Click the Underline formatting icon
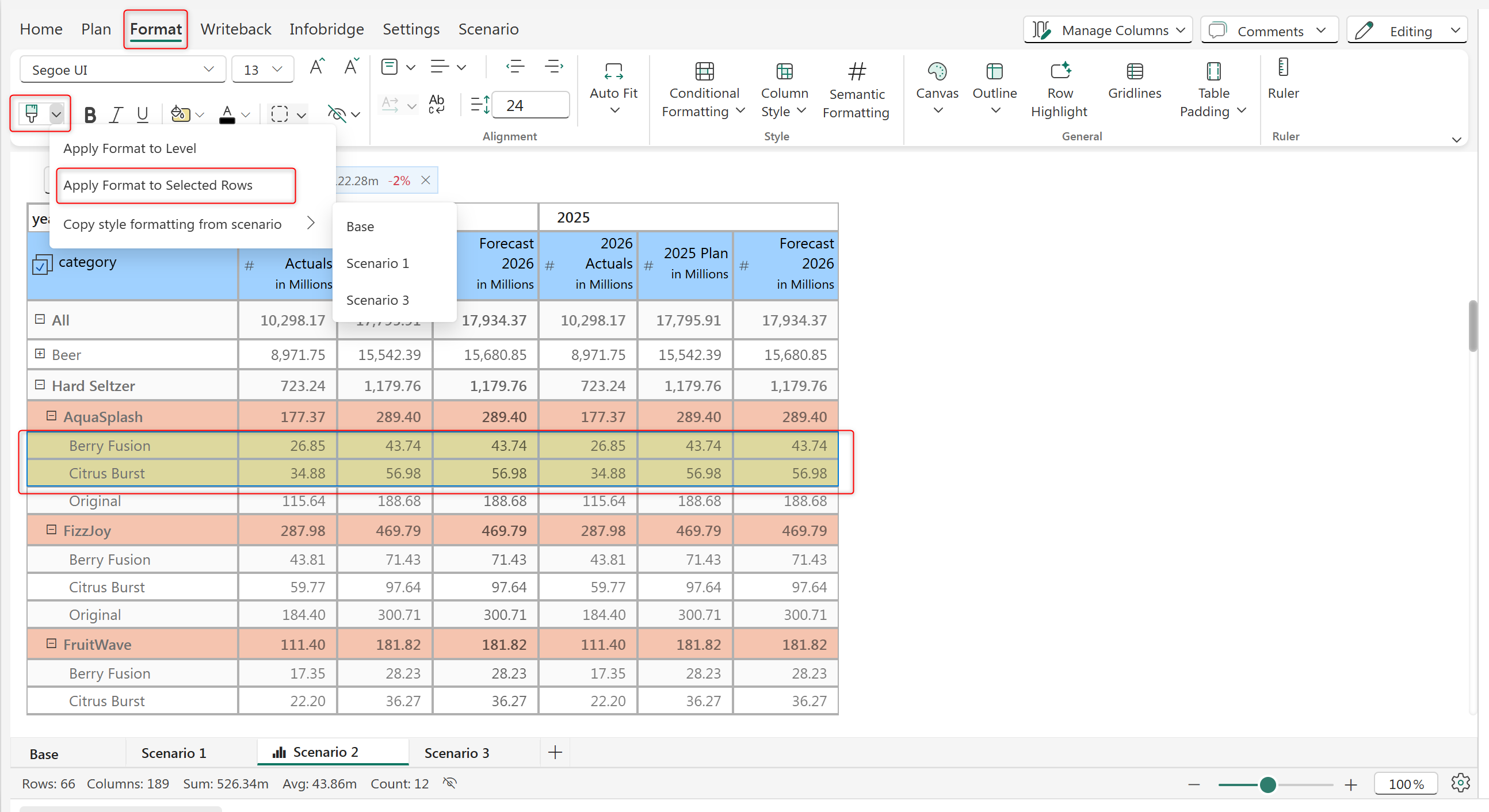 (x=142, y=115)
